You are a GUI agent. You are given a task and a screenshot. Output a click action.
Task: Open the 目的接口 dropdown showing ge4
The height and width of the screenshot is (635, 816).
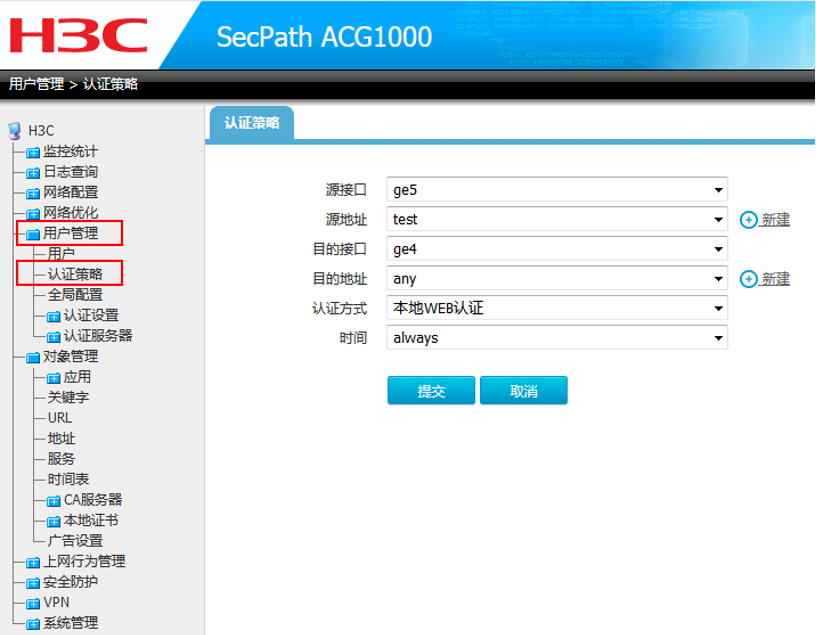[x=556, y=249]
